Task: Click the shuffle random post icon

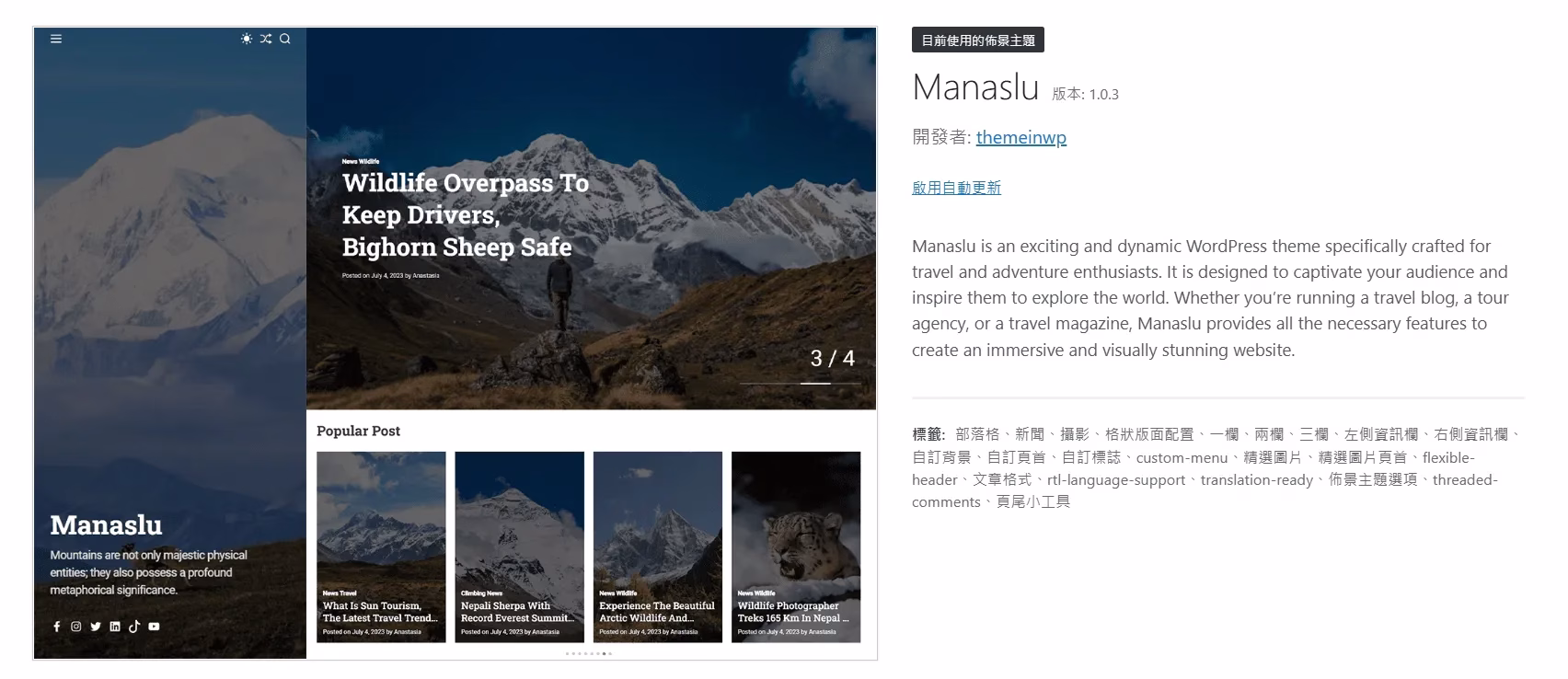Action: coord(266,39)
